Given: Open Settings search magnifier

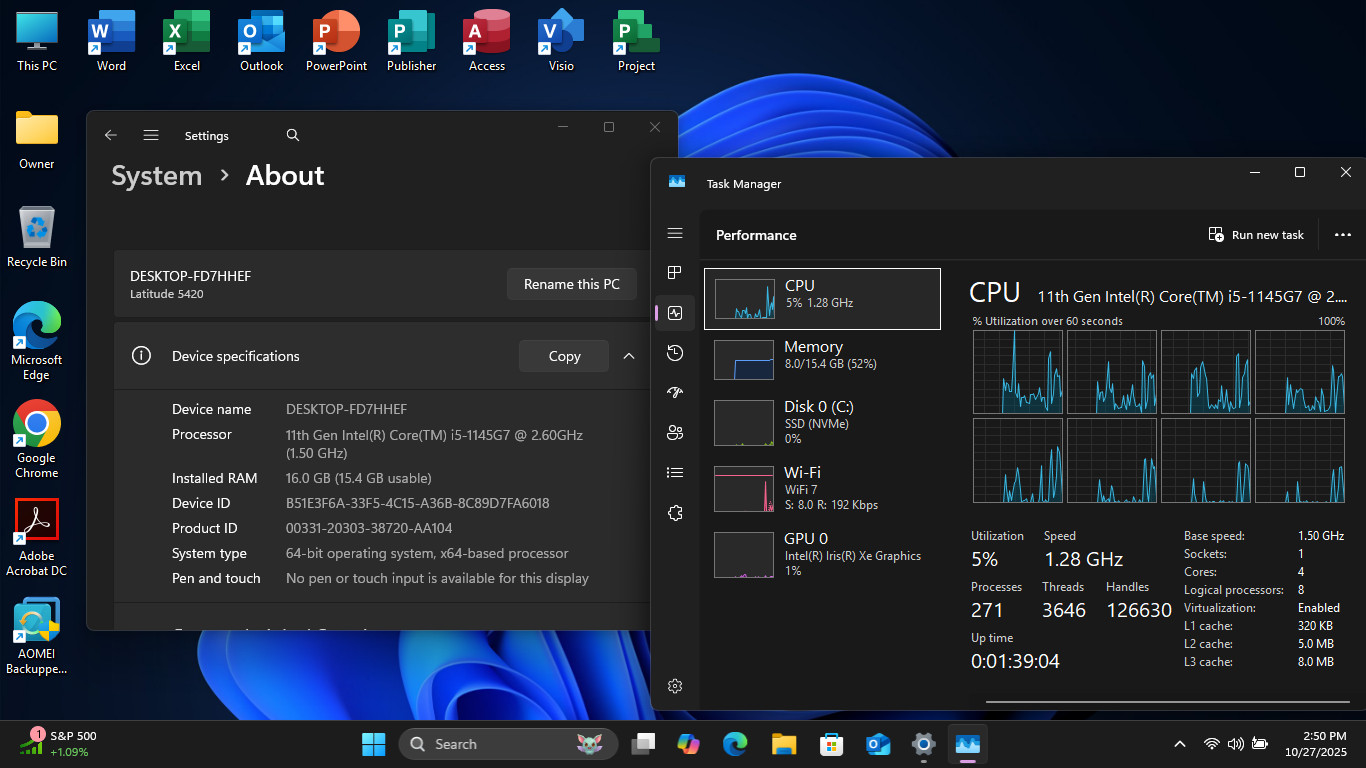Looking at the screenshot, I should [292, 135].
